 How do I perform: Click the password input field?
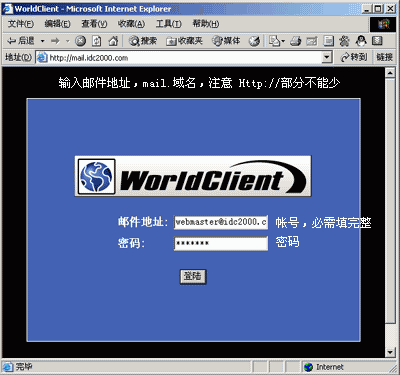coord(221,243)
